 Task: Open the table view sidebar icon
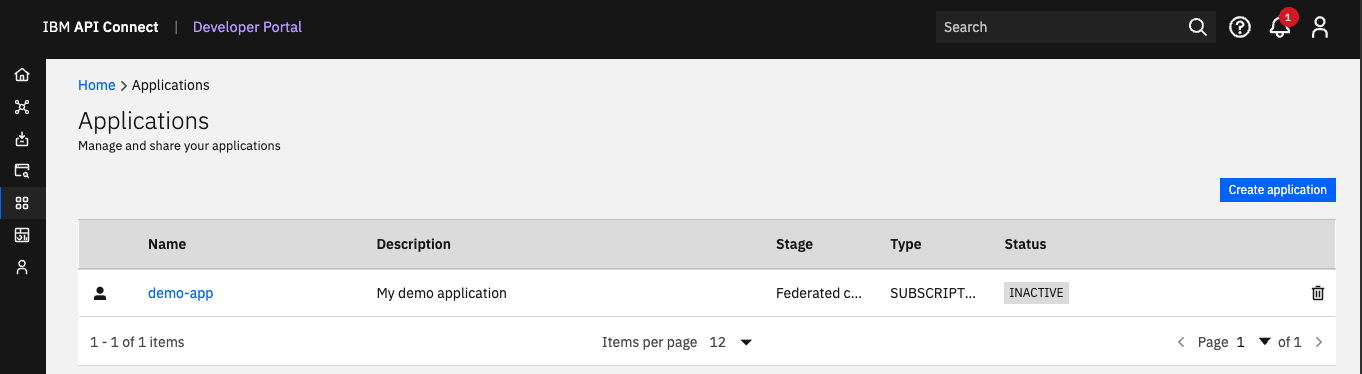pyautogui.click(x=22, y=235)
